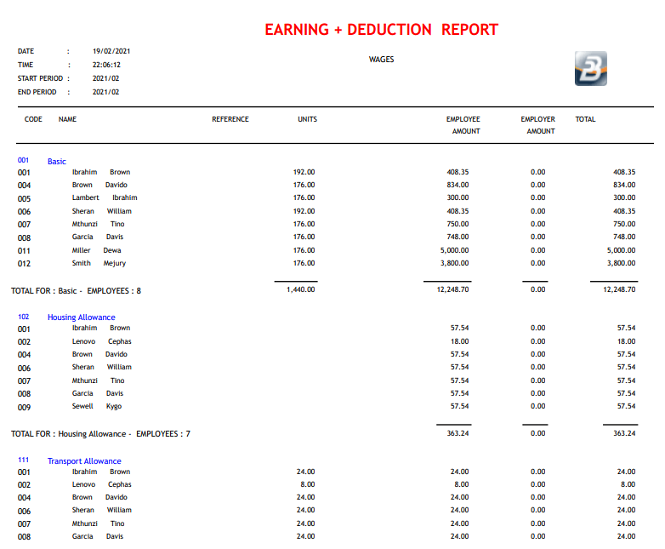This screenshot has height=549, width=665.
Task: Click Lenovo Cephas in Housing Allowance
Action: click(101, 342)
